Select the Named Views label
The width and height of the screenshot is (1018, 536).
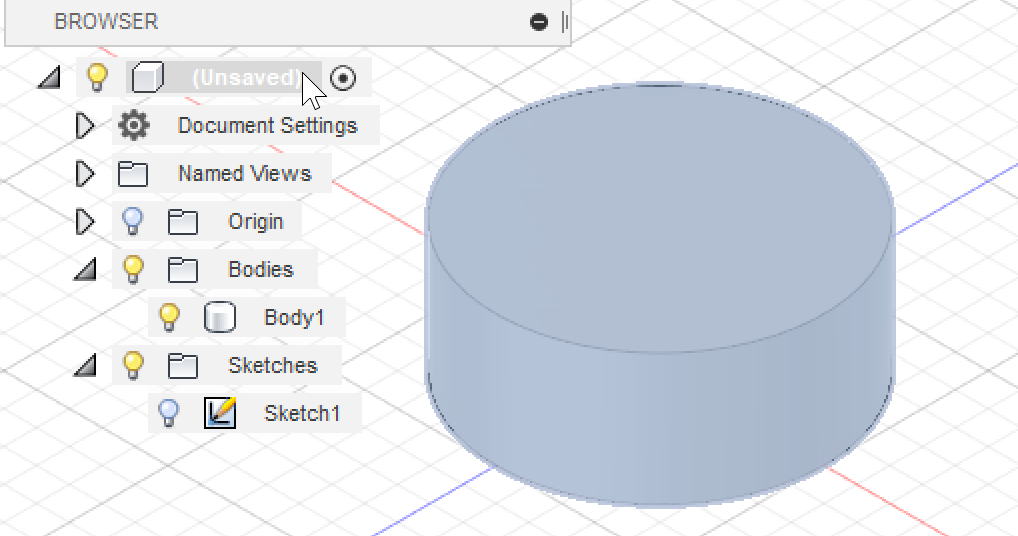point(245,173)
